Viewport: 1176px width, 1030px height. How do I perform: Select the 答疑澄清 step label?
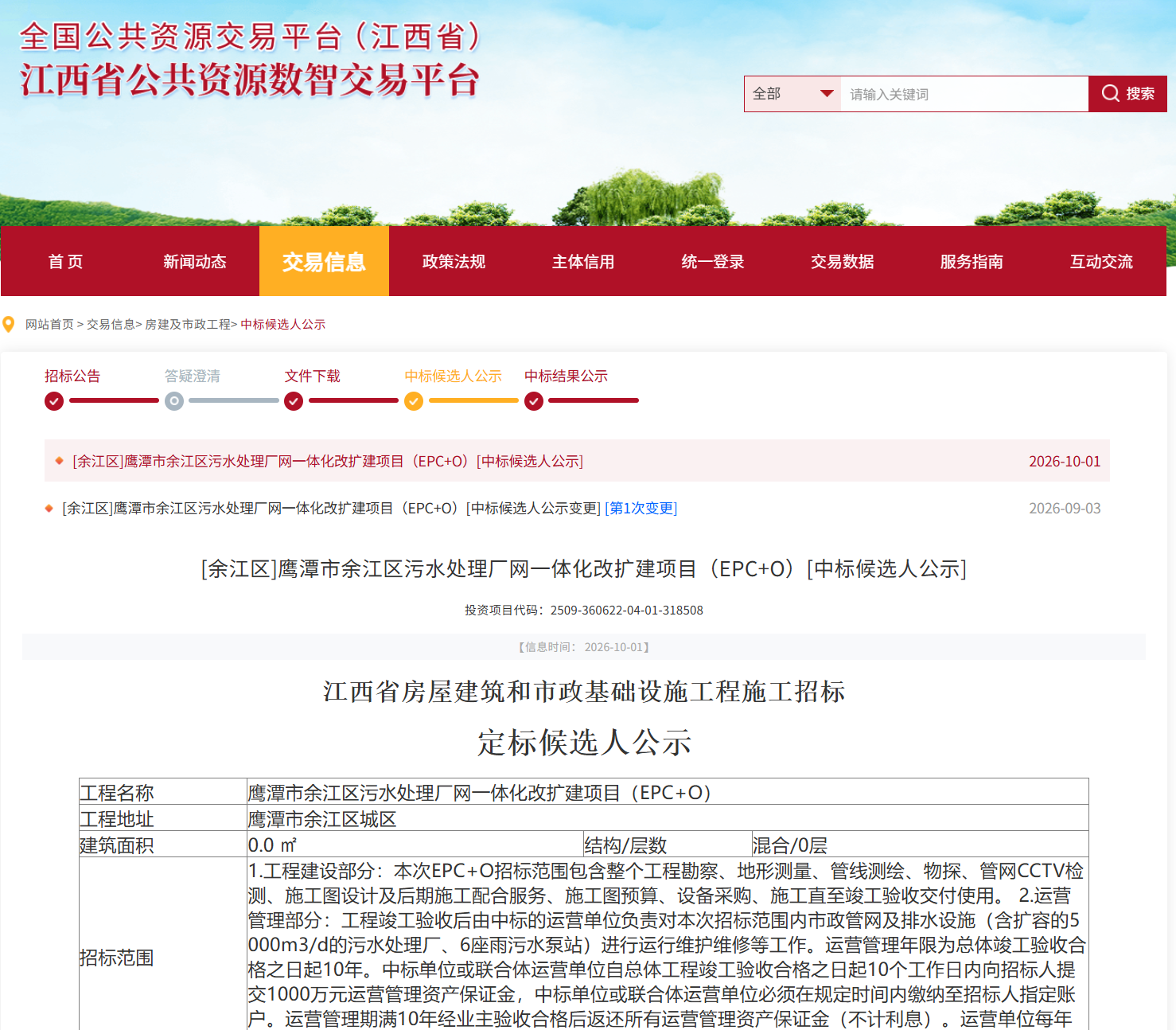tap(193, 376)
